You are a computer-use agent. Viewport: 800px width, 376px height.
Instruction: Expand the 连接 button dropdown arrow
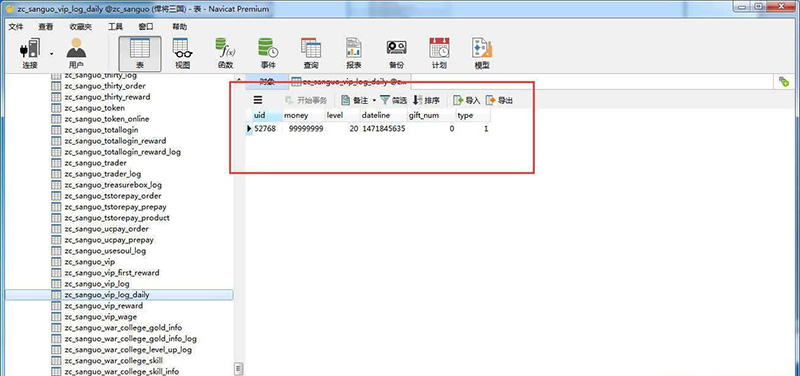coord(52,54)
